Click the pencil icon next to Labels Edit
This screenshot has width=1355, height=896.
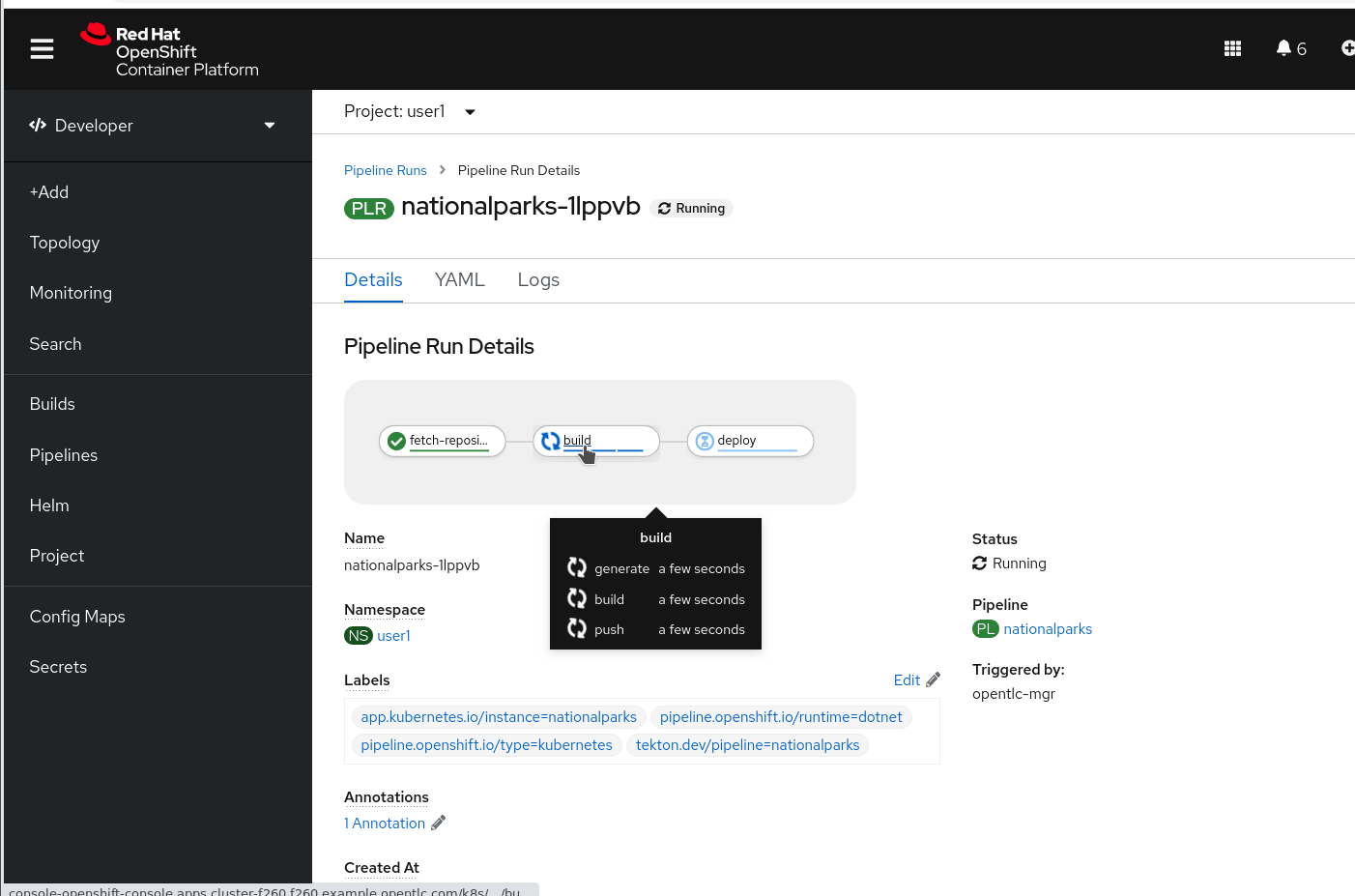click(933, 679)
